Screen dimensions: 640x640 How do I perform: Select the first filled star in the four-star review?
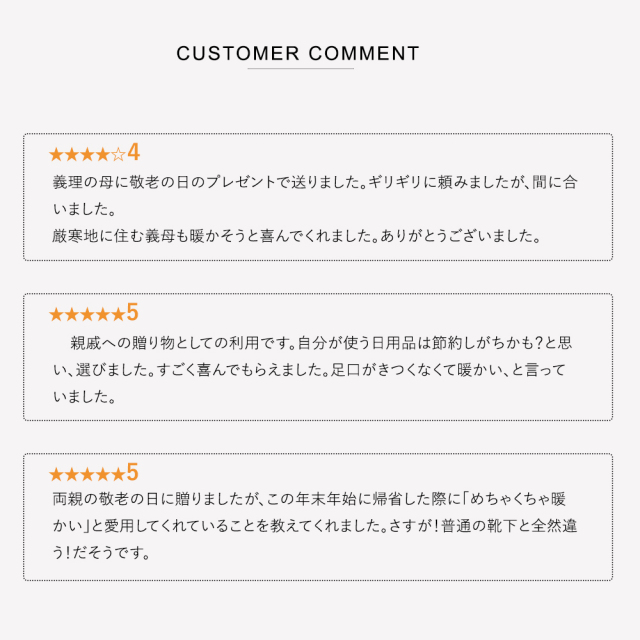pyautogui.click(x=56, y=155)
